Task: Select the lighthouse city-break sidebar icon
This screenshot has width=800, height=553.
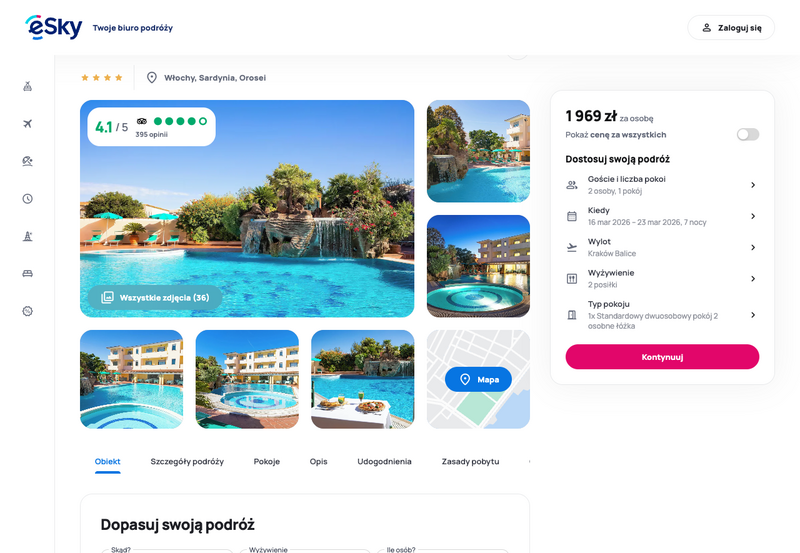Action: (x=28, y=236)
